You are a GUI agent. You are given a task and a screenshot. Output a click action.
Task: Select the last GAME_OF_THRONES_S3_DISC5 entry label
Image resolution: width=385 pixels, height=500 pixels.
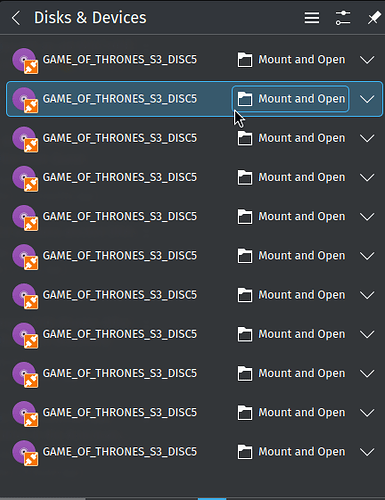pos(120,452)
